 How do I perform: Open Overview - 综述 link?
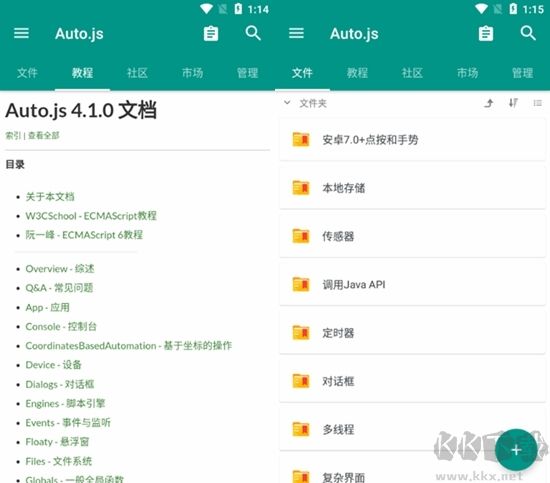[60, 269]
